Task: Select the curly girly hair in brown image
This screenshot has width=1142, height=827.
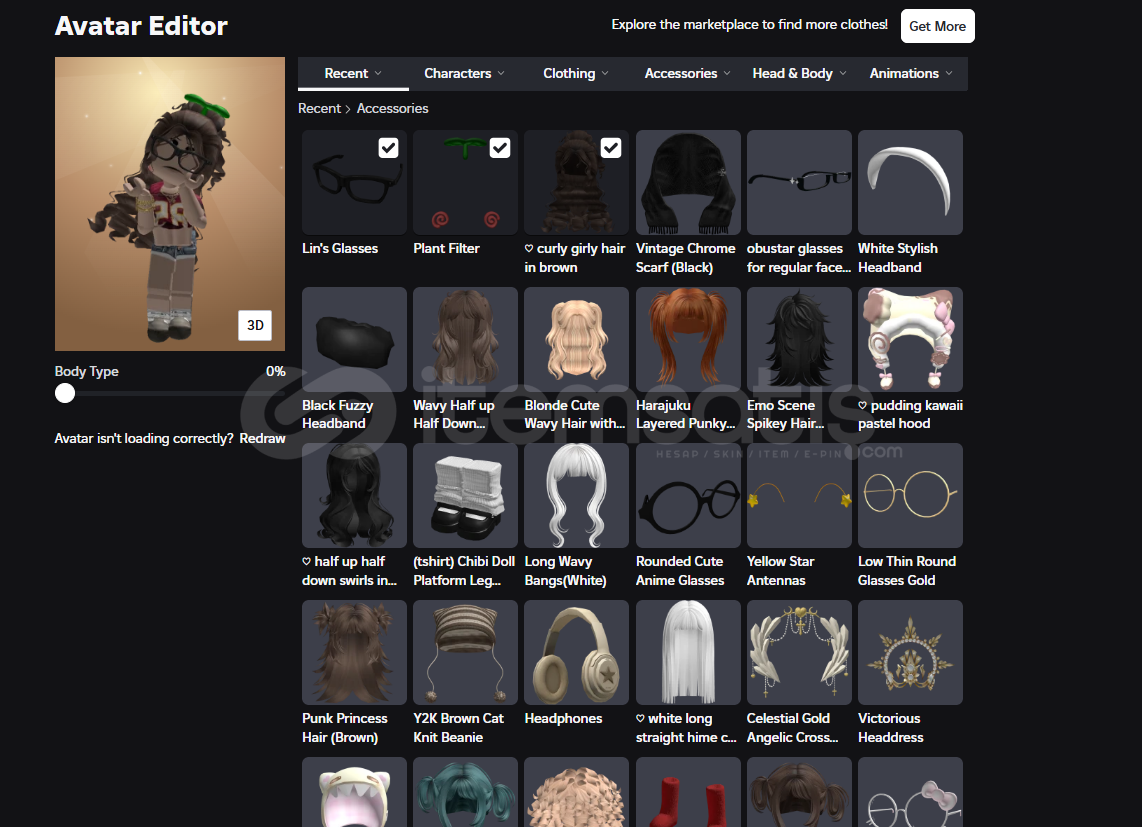Action: [576, 182]
